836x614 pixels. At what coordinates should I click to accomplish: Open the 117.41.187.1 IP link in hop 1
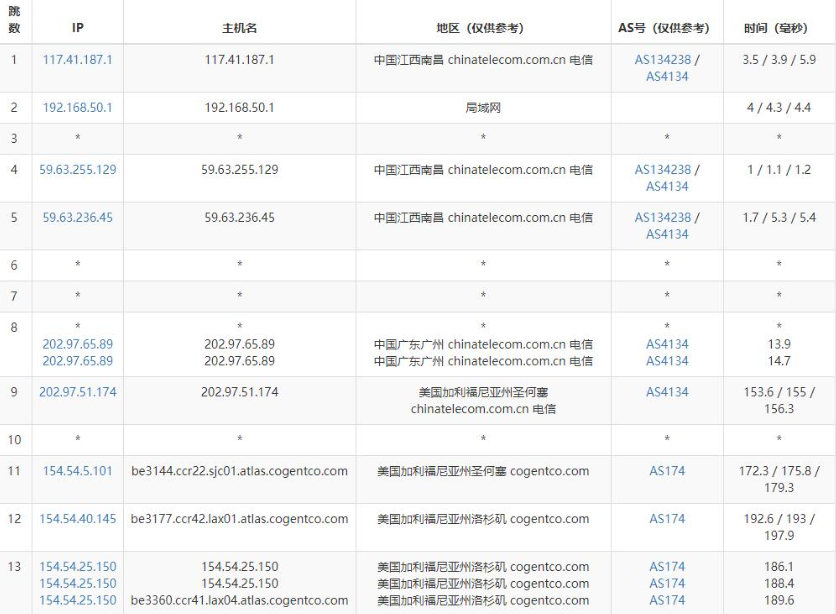point(77,60)
